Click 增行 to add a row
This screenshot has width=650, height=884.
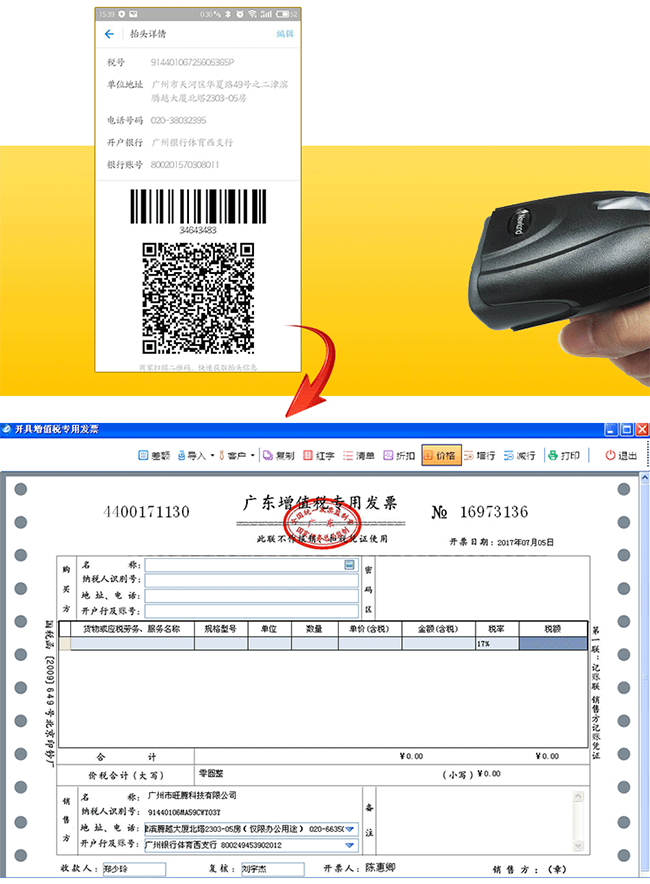point(480,455)
